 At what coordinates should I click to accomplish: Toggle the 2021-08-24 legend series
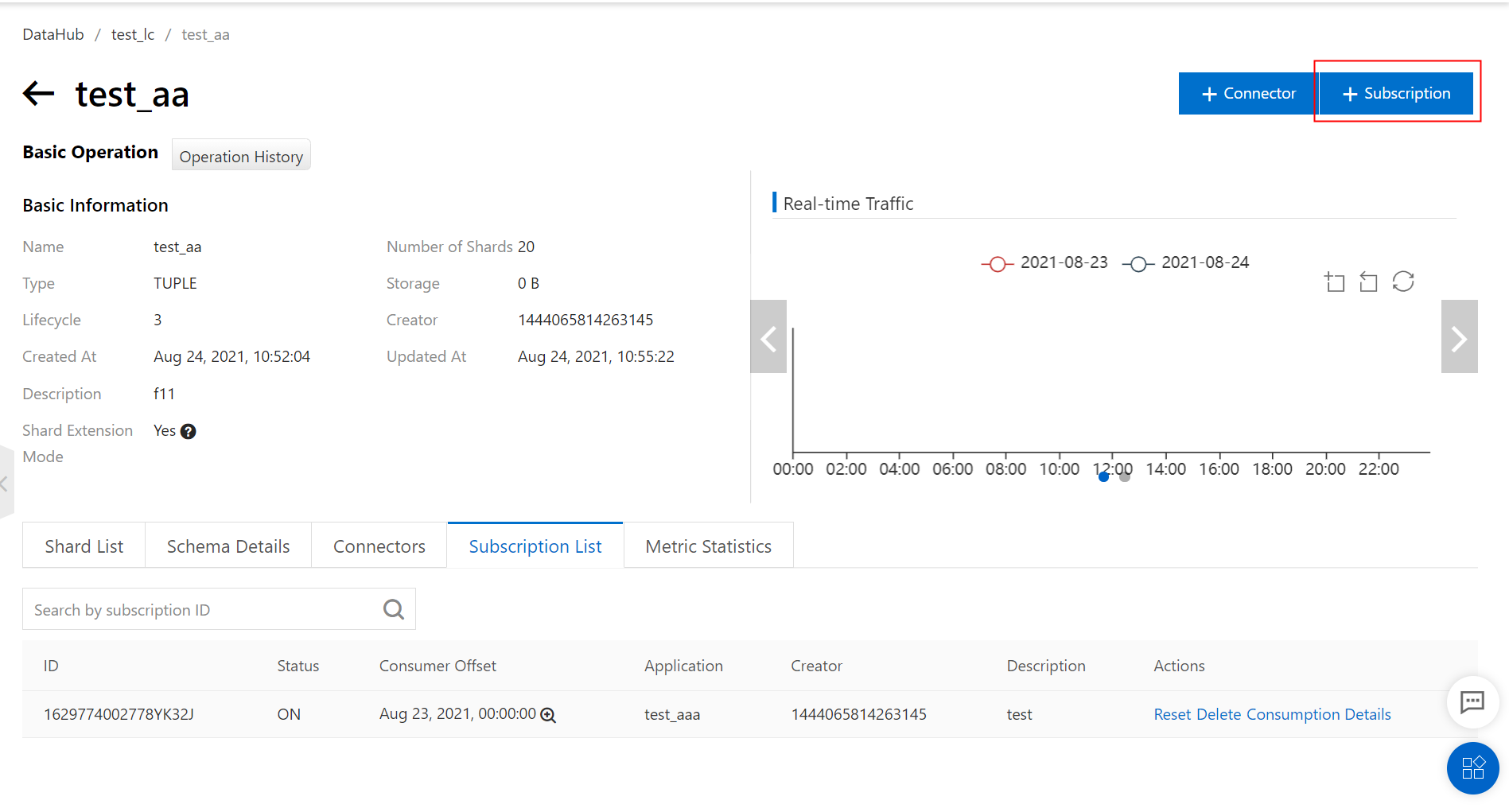tap(1186, 263)
